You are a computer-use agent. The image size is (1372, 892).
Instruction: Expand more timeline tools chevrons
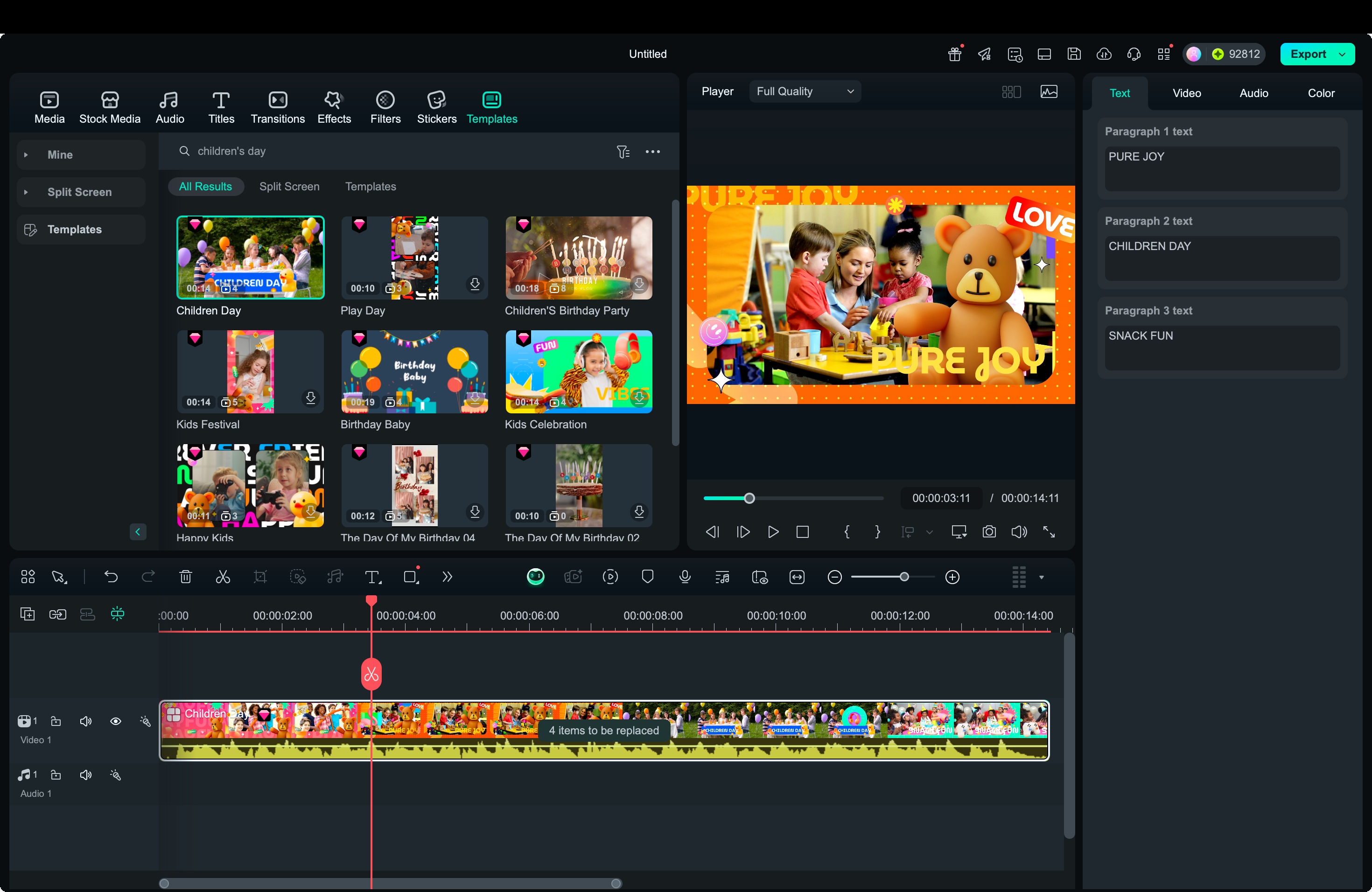[447, 577]
